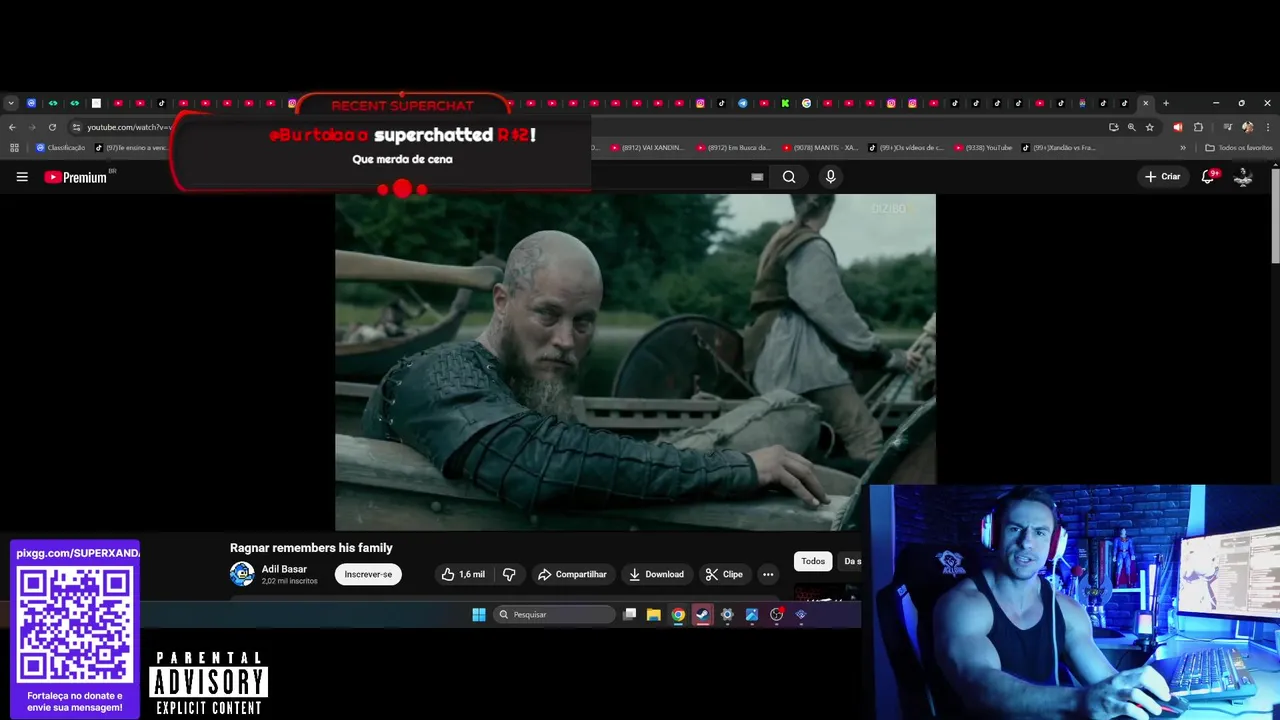Open the media control icon in Chrome toolbar

point(1227,127)
